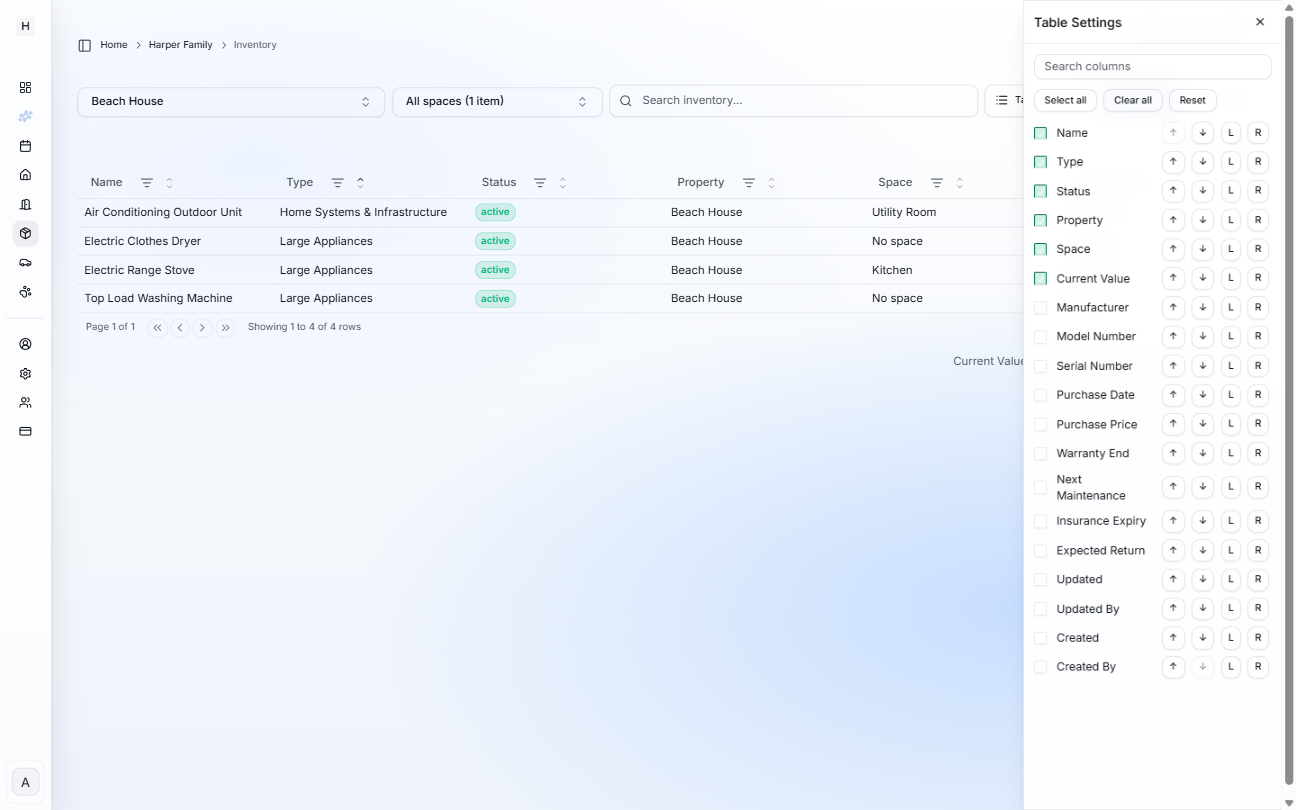
Task: Navigate to Harper Family breadcrumb
Action: click(180, 45)
